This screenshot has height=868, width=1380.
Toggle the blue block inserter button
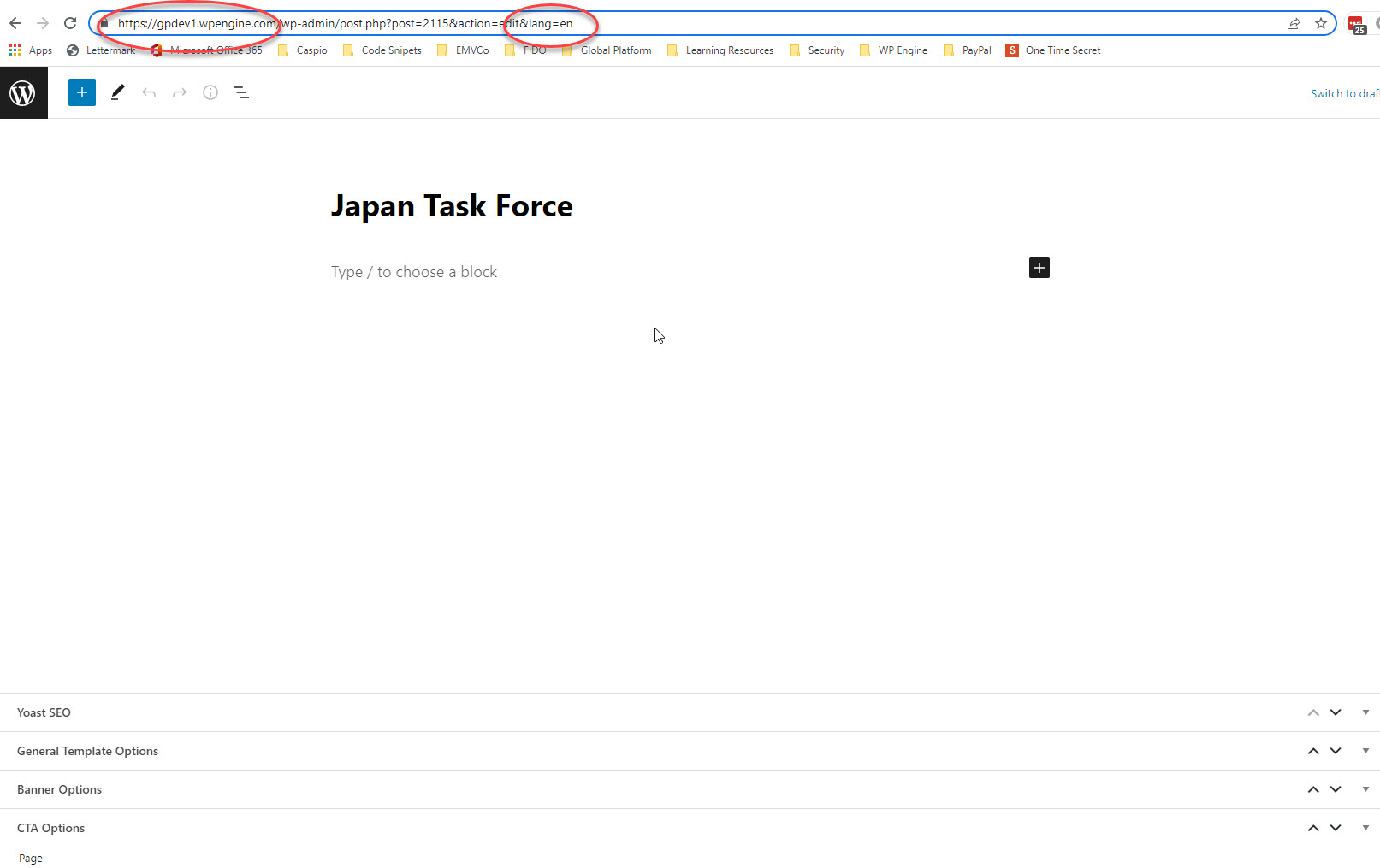tap(82, 92)
